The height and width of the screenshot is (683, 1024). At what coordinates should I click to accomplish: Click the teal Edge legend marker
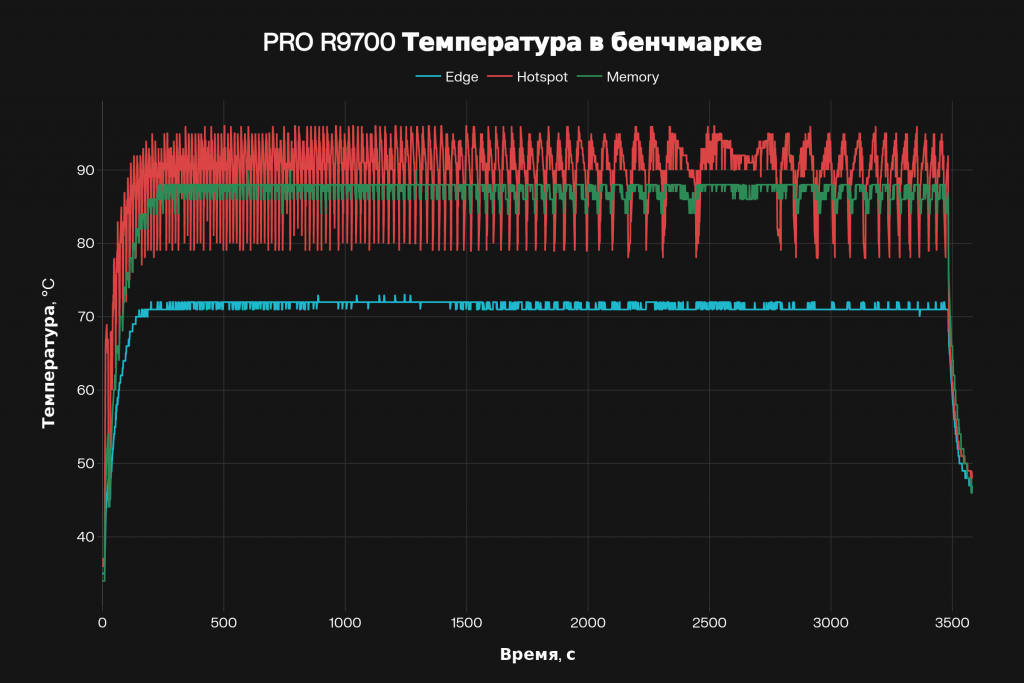(426, 77)
